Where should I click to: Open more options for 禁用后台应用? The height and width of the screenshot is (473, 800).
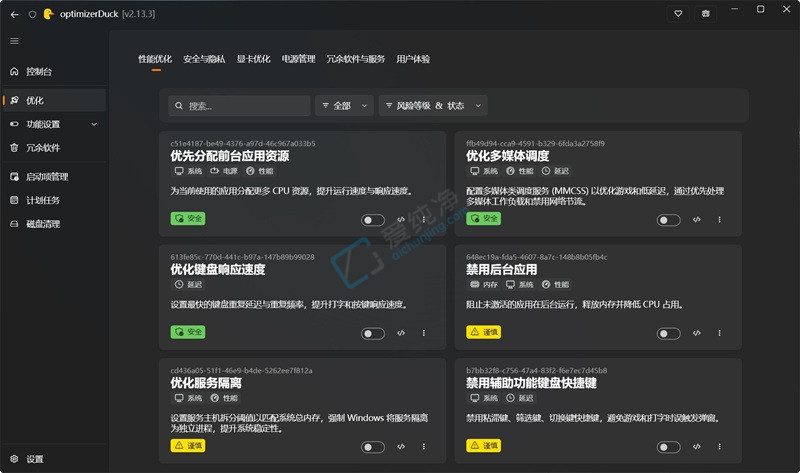[719, 333]
